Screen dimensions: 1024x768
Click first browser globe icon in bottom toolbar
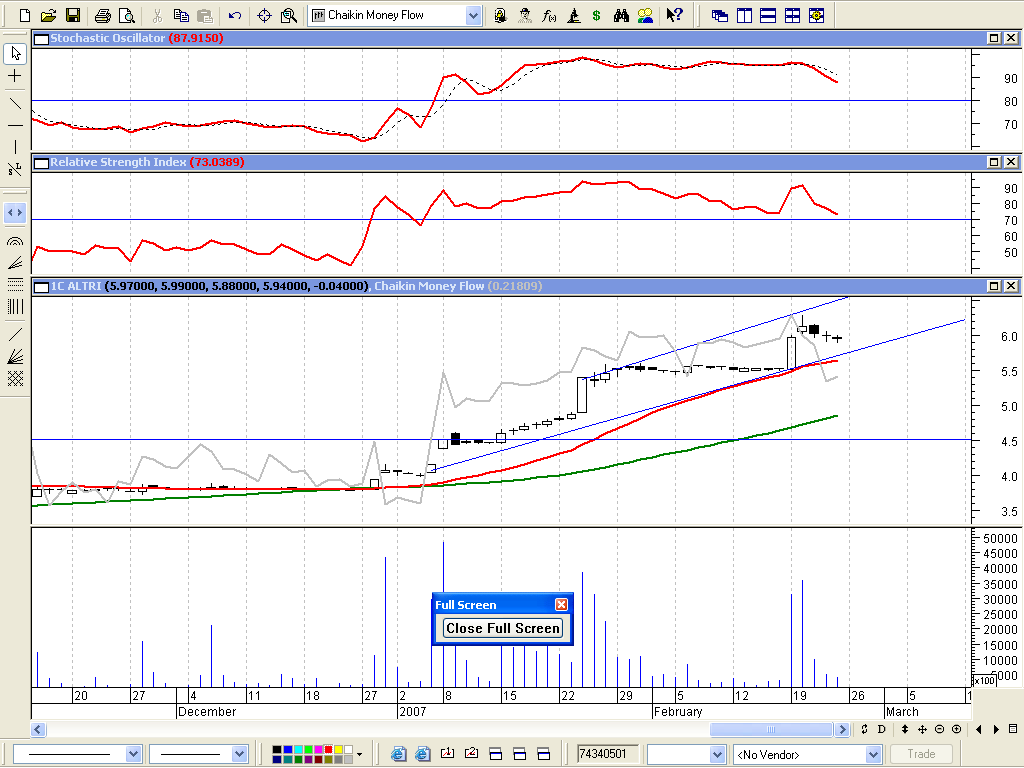point(398,754)
